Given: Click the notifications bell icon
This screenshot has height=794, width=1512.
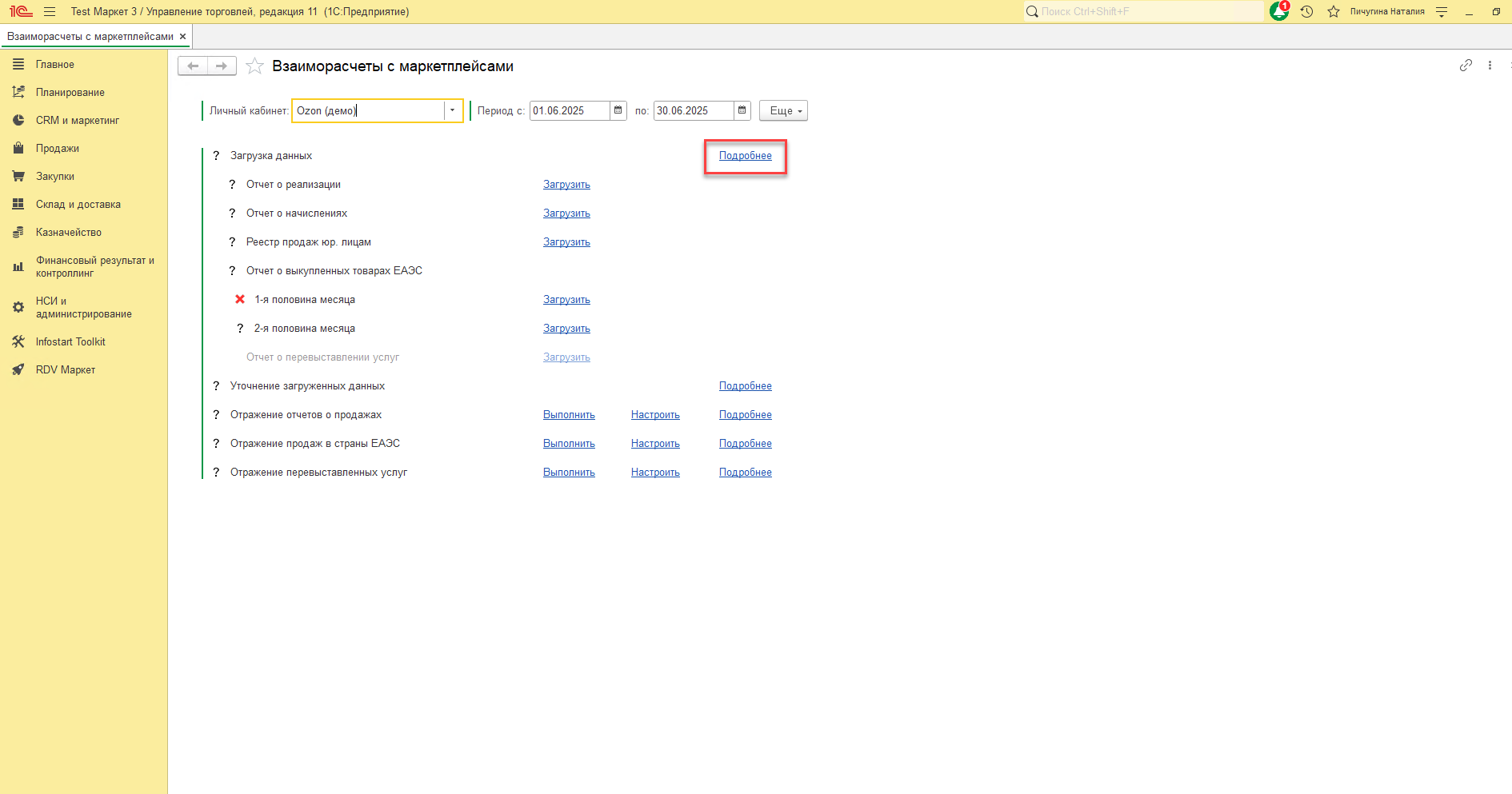Looking at the screenshot, I should pos(1278,11).
